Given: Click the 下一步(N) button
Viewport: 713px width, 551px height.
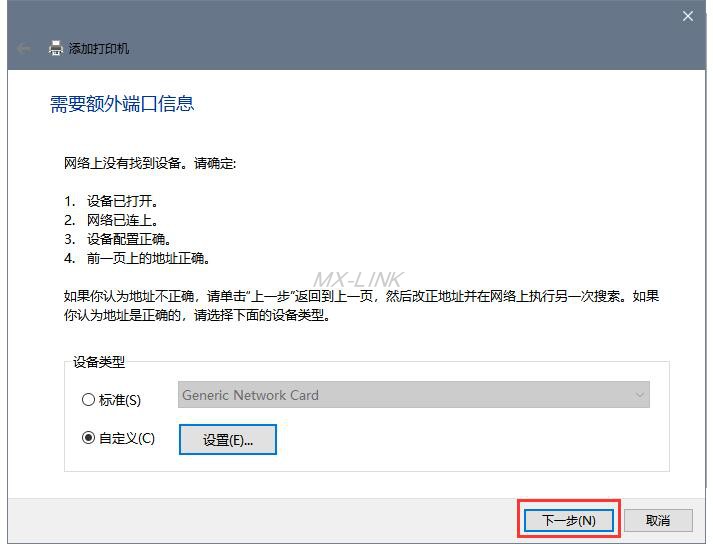Looking at the screenshot, I should coord(568,520).
